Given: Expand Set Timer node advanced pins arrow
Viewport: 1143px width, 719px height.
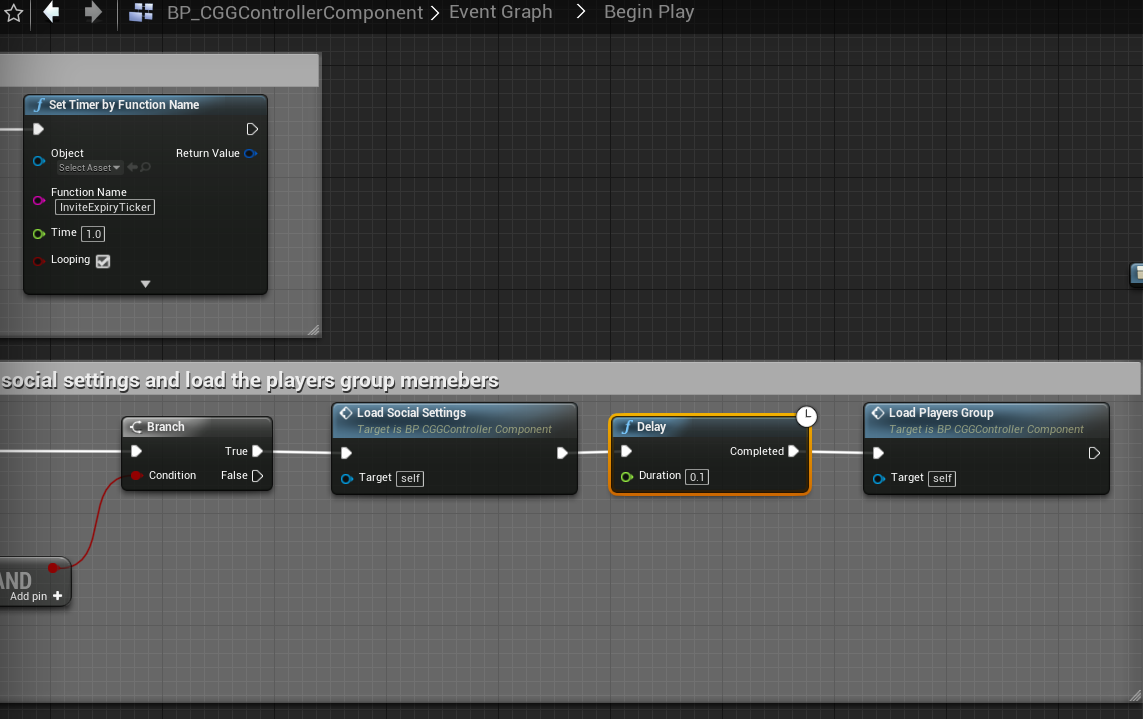Looking at the screenshot, I should (145, 284).
